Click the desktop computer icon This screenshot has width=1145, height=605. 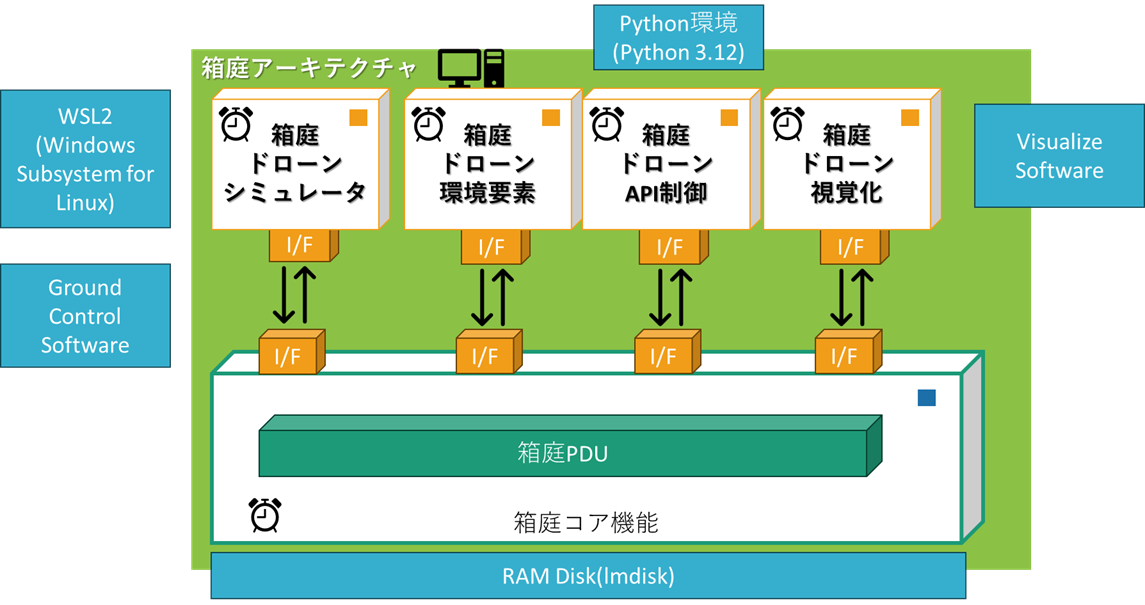pos(471,69)
